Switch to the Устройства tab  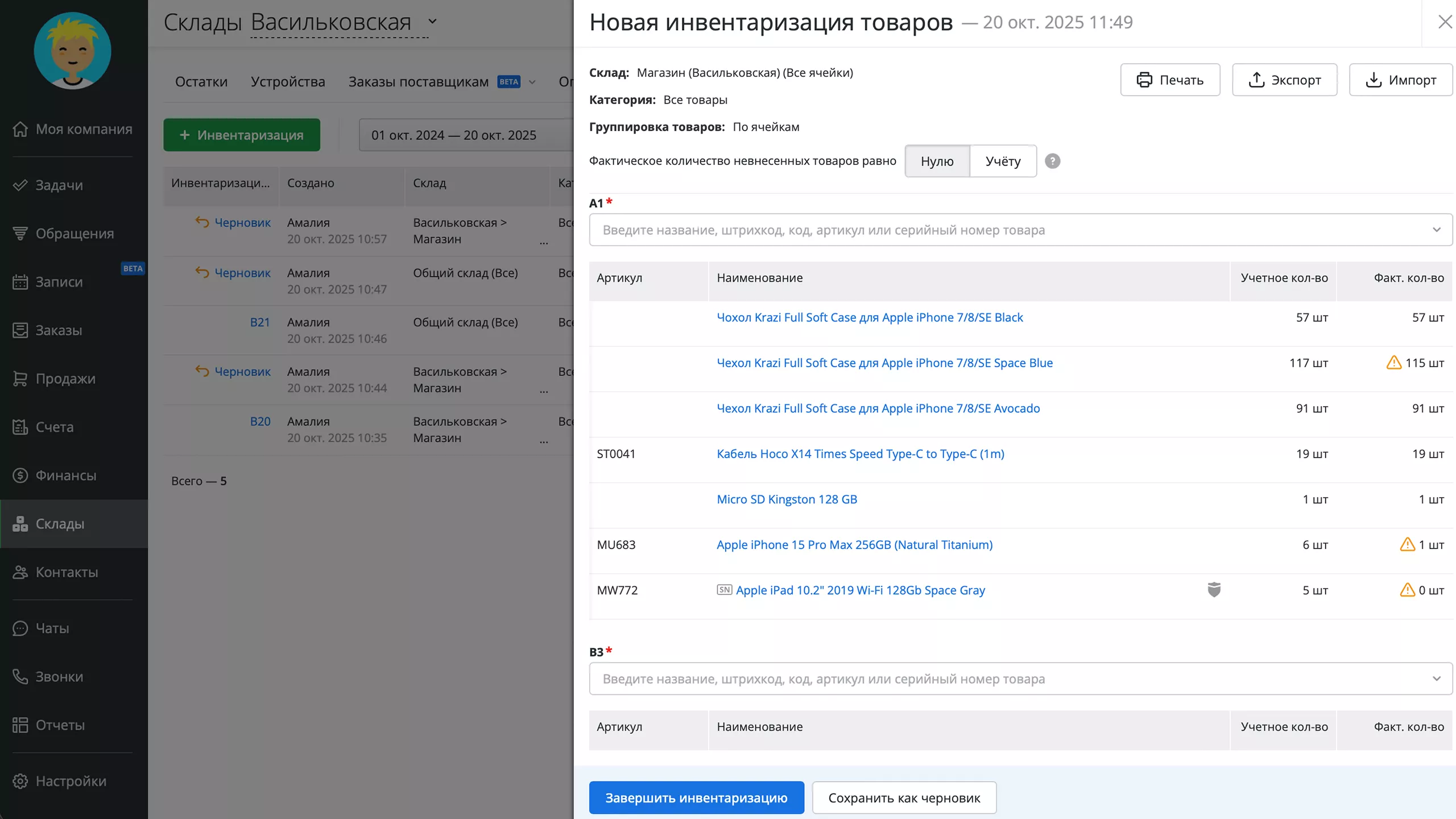288,81
